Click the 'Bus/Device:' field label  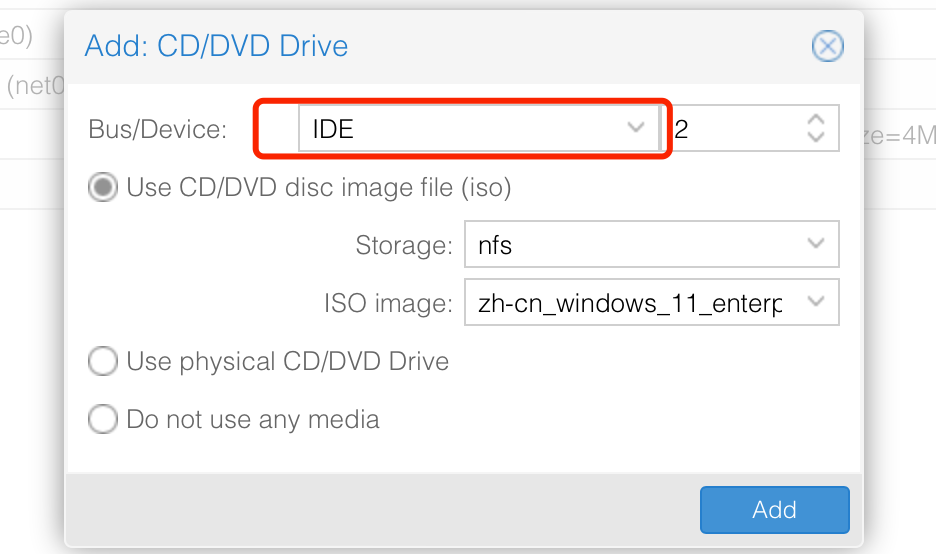click(x=158, y=129)
